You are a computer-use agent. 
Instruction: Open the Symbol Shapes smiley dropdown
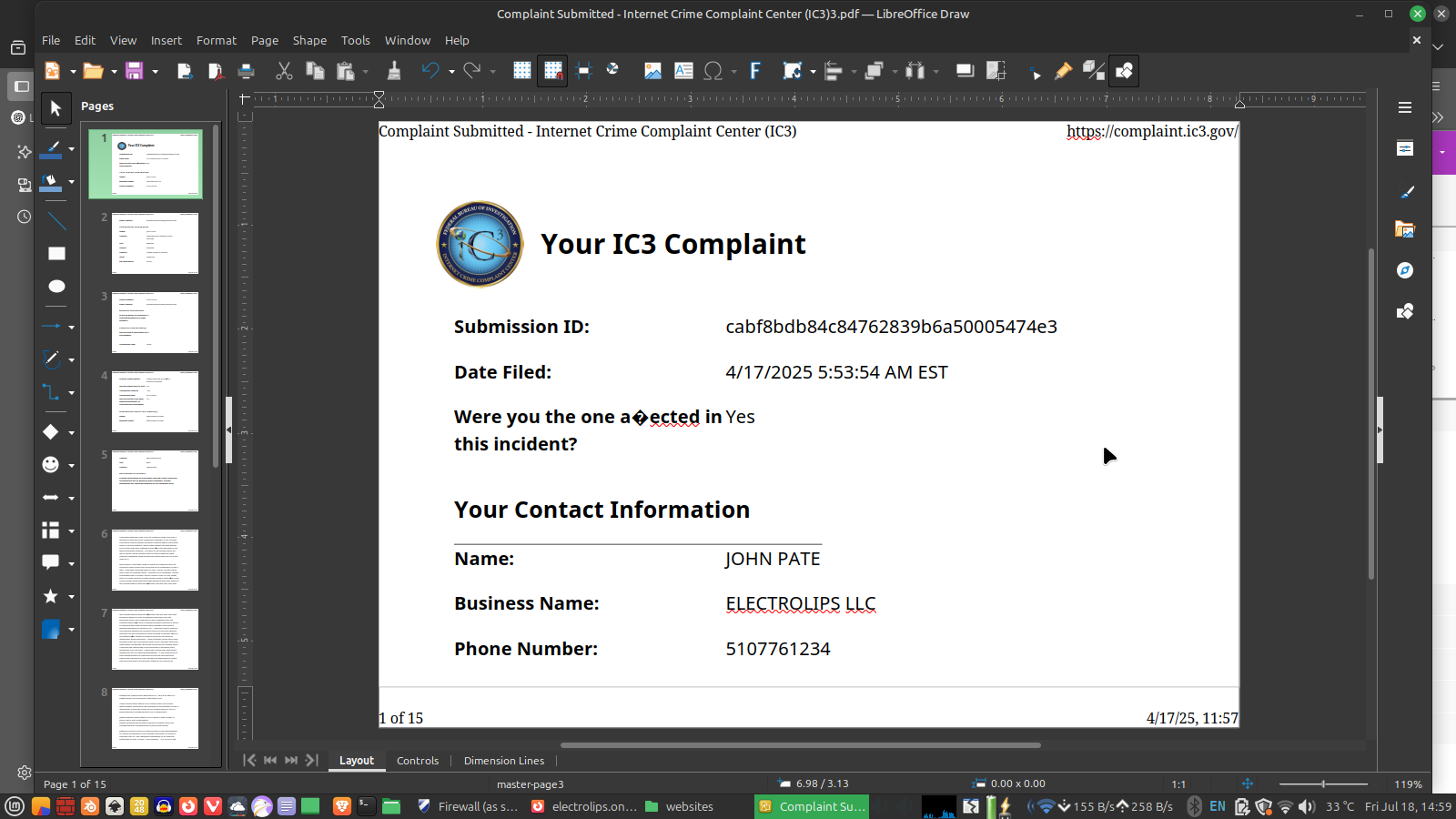pos(71,466)
